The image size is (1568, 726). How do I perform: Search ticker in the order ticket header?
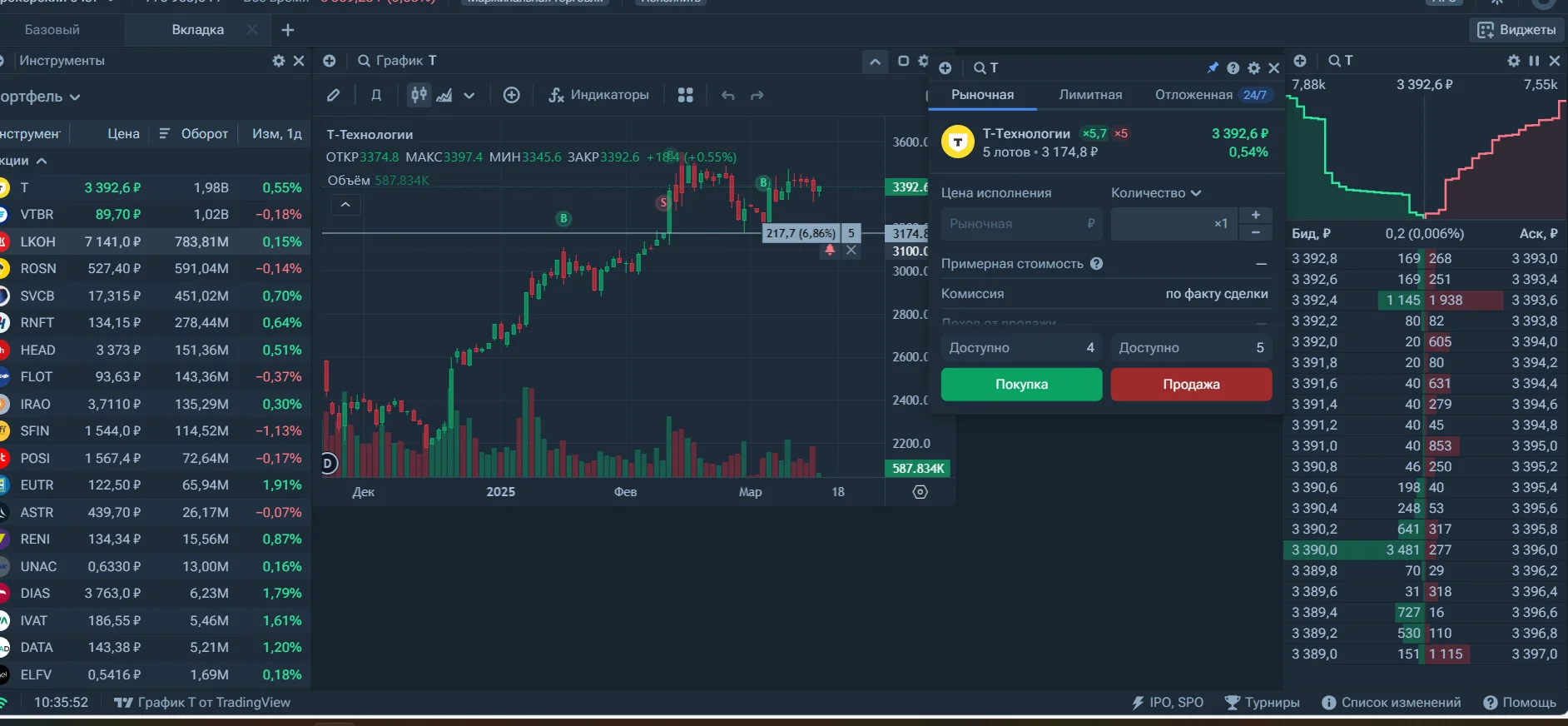980,68
